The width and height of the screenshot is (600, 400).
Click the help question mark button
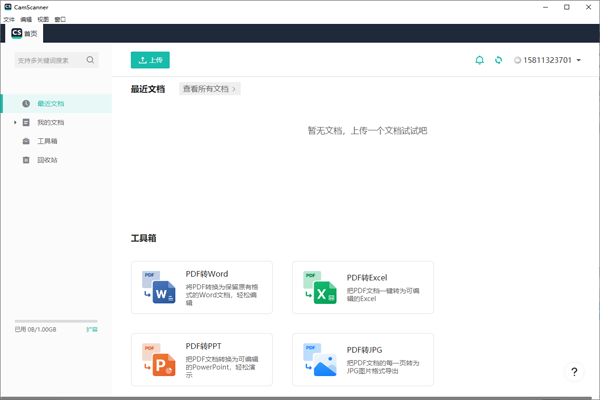(x=574, y=372)
